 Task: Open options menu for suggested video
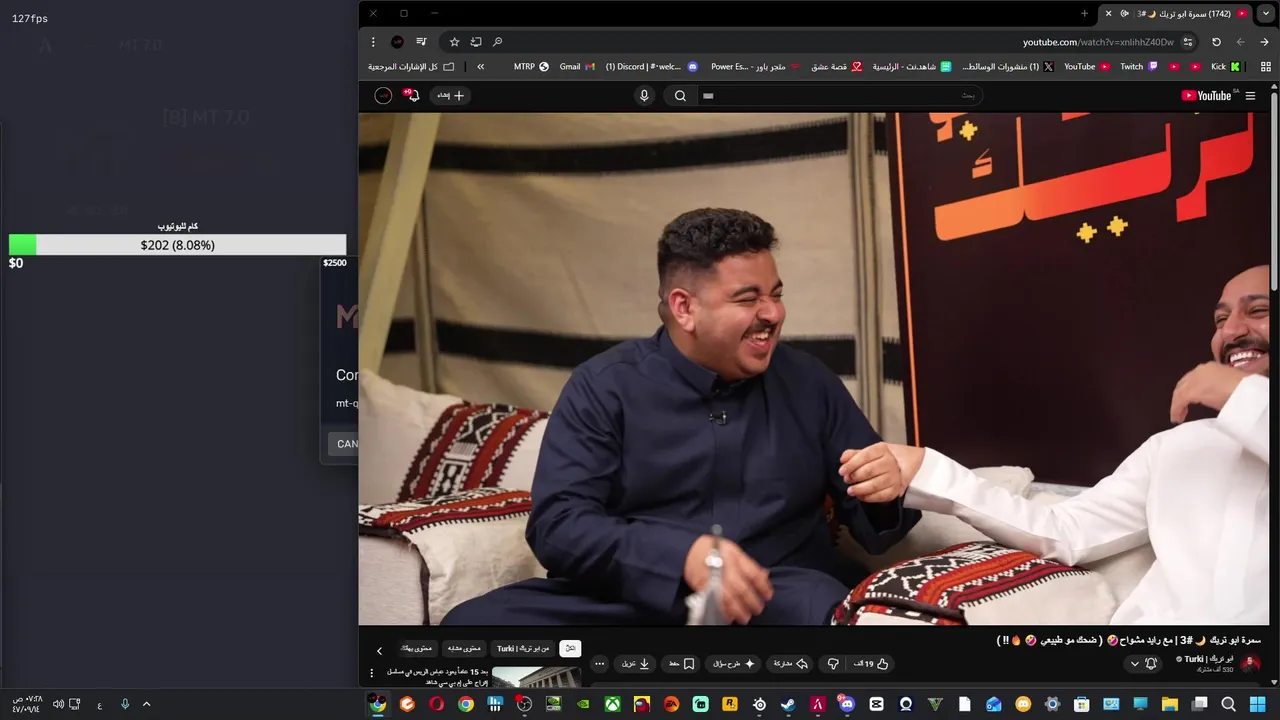coord(372,673)
